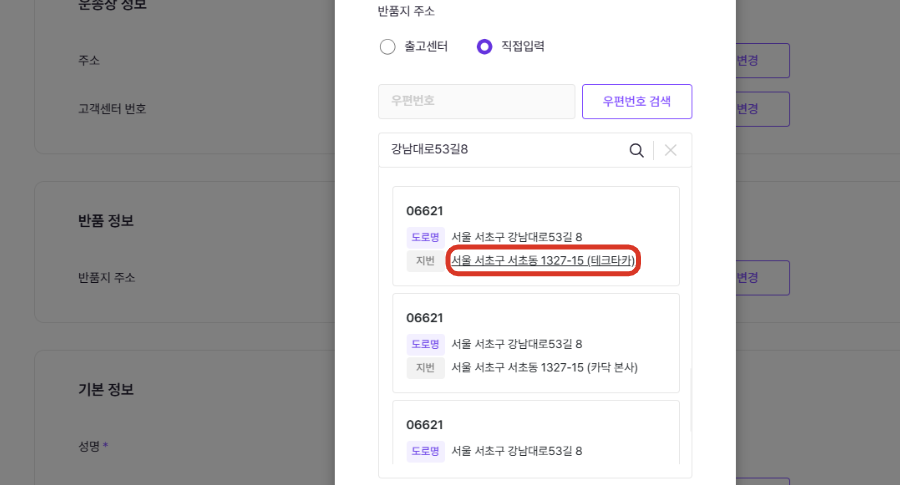The height and width of the screenshot is (485, 900).
Task: Click the 변경 button in the 주소 row
Action: (x=762, y=60)
